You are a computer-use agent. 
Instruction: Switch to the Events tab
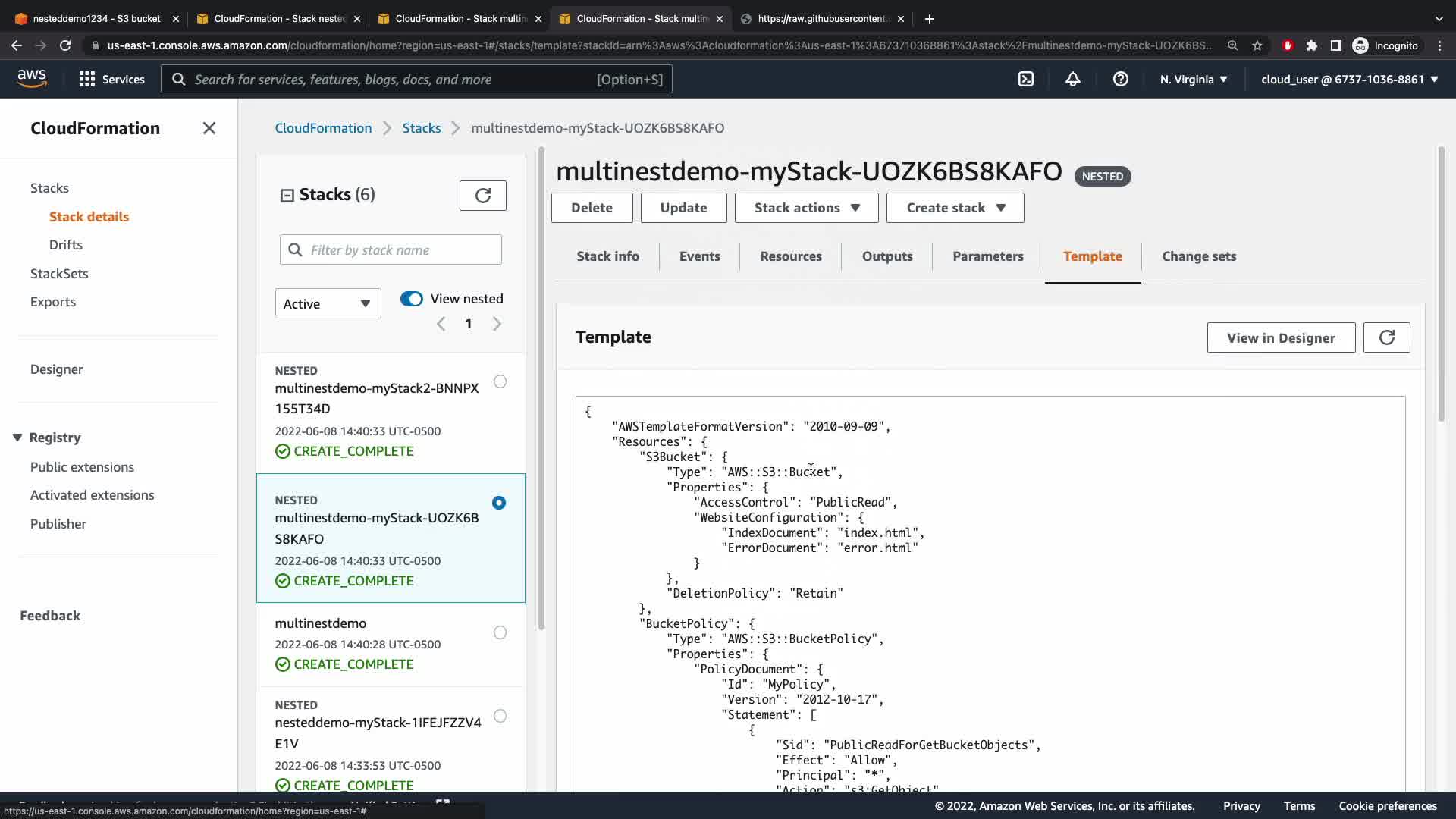point(699,256)
